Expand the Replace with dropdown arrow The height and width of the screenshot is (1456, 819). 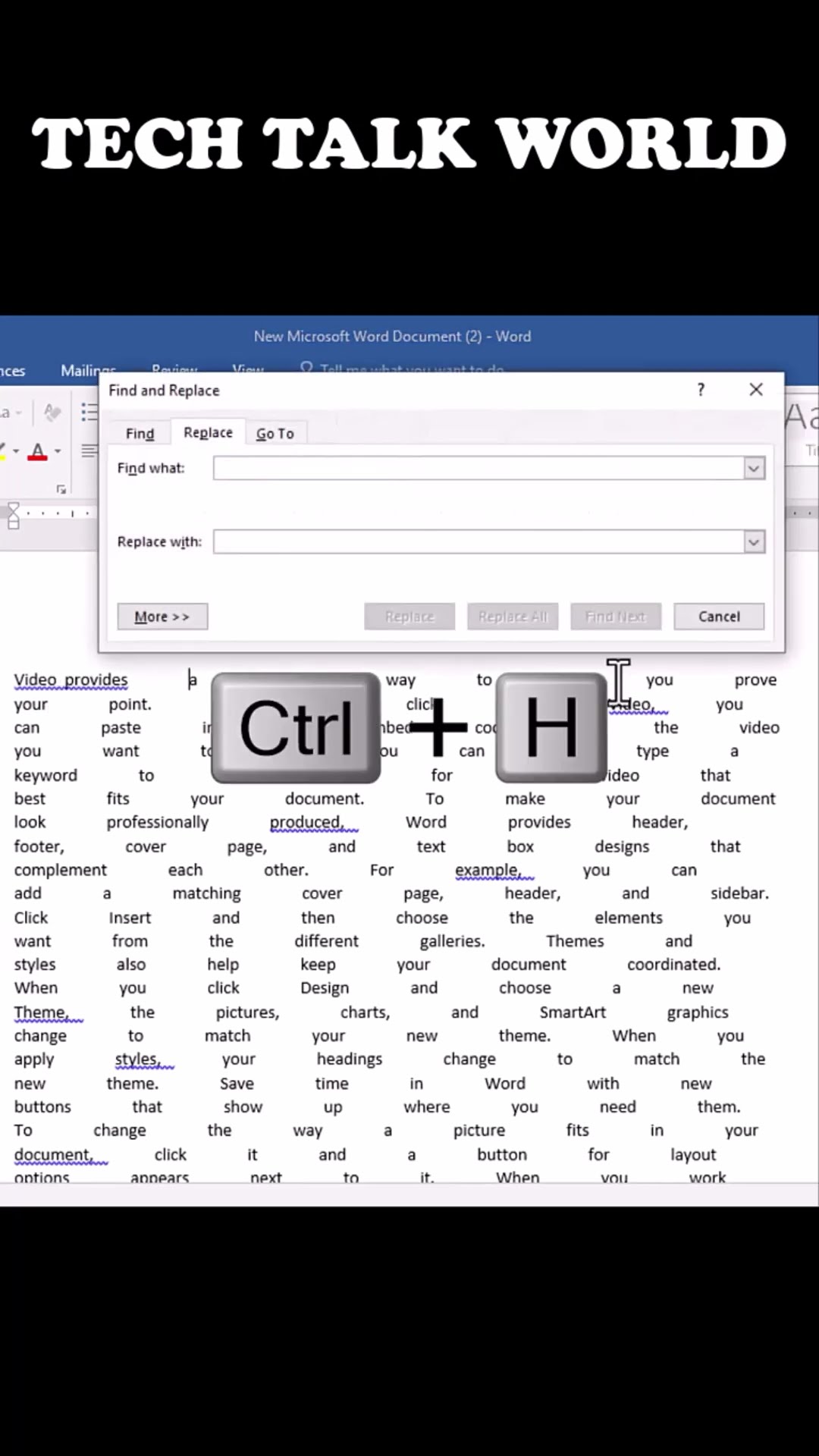click(754, 542)
